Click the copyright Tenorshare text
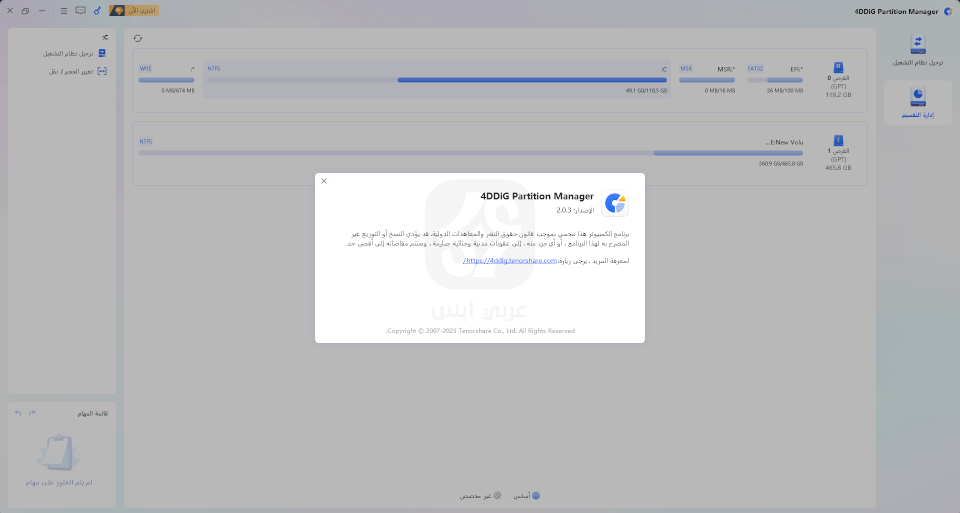Image resolution: width=960 pixels, height=513 pixels. 480,331
